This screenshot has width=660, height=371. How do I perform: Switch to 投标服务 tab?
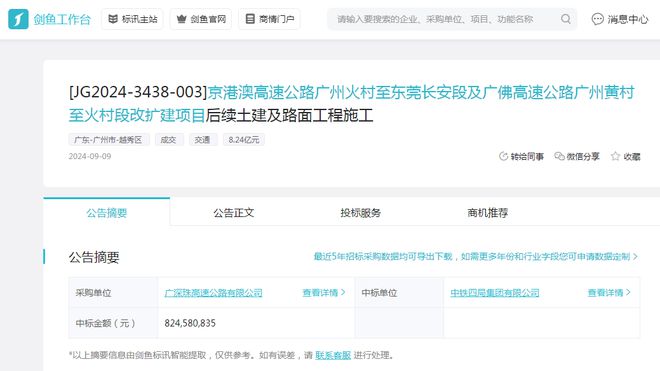tap(361, 213)
